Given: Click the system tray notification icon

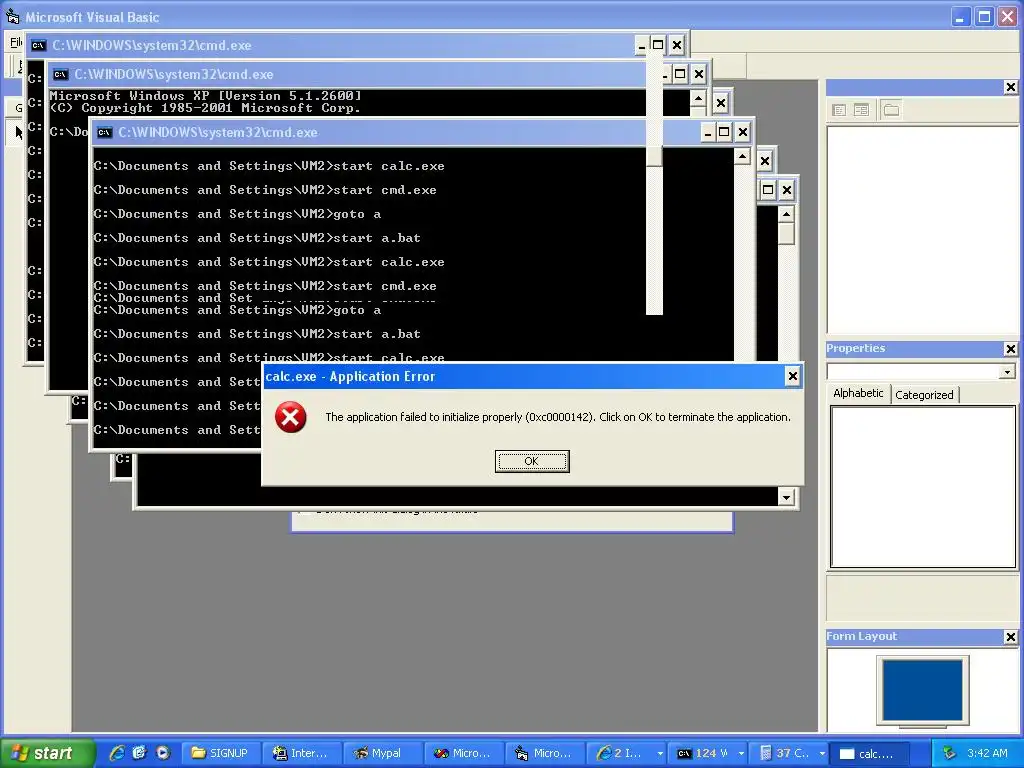Looking at the screenshot, I should coord(949,753).
